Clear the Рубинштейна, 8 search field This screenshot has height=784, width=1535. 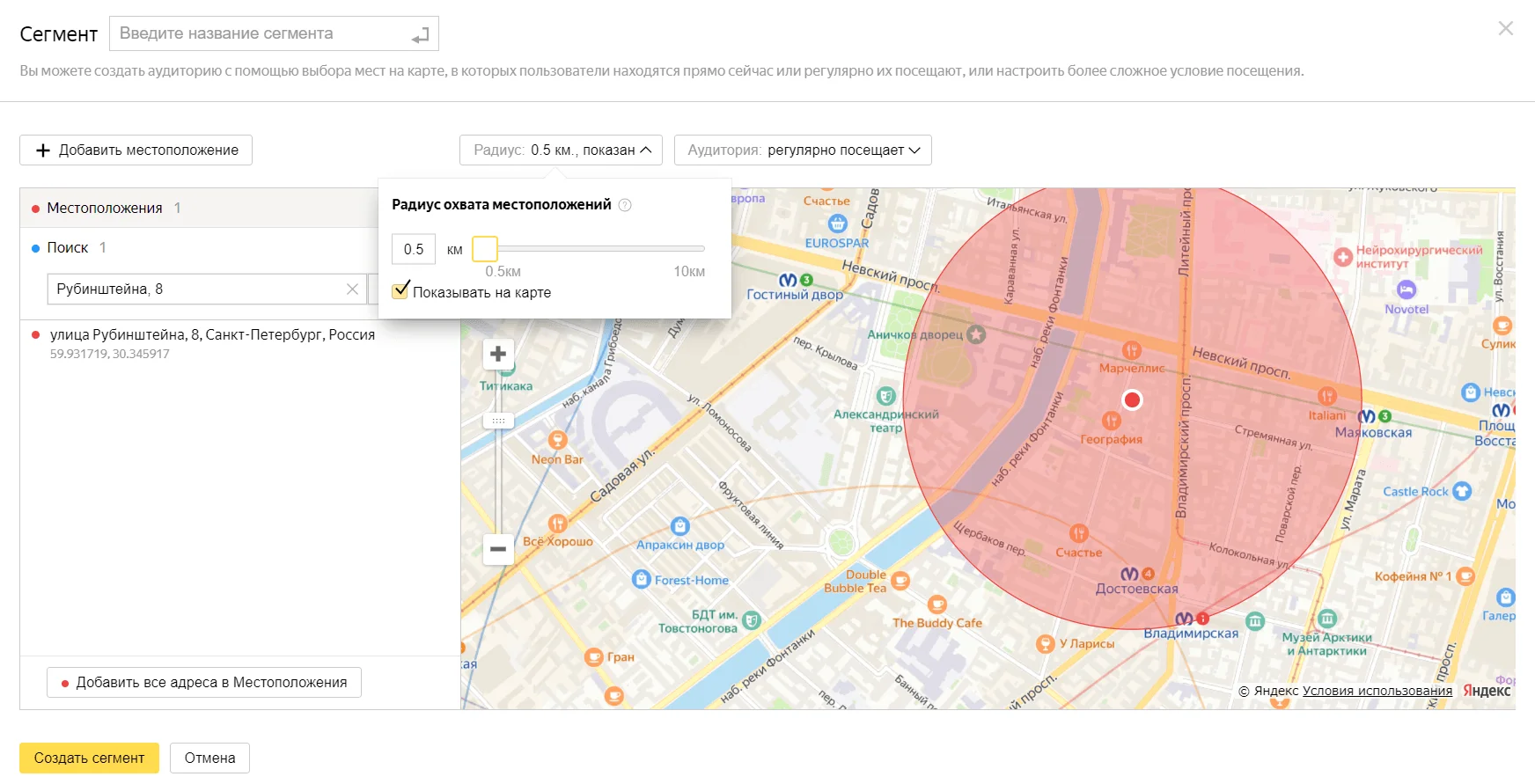tap(352, 289)
